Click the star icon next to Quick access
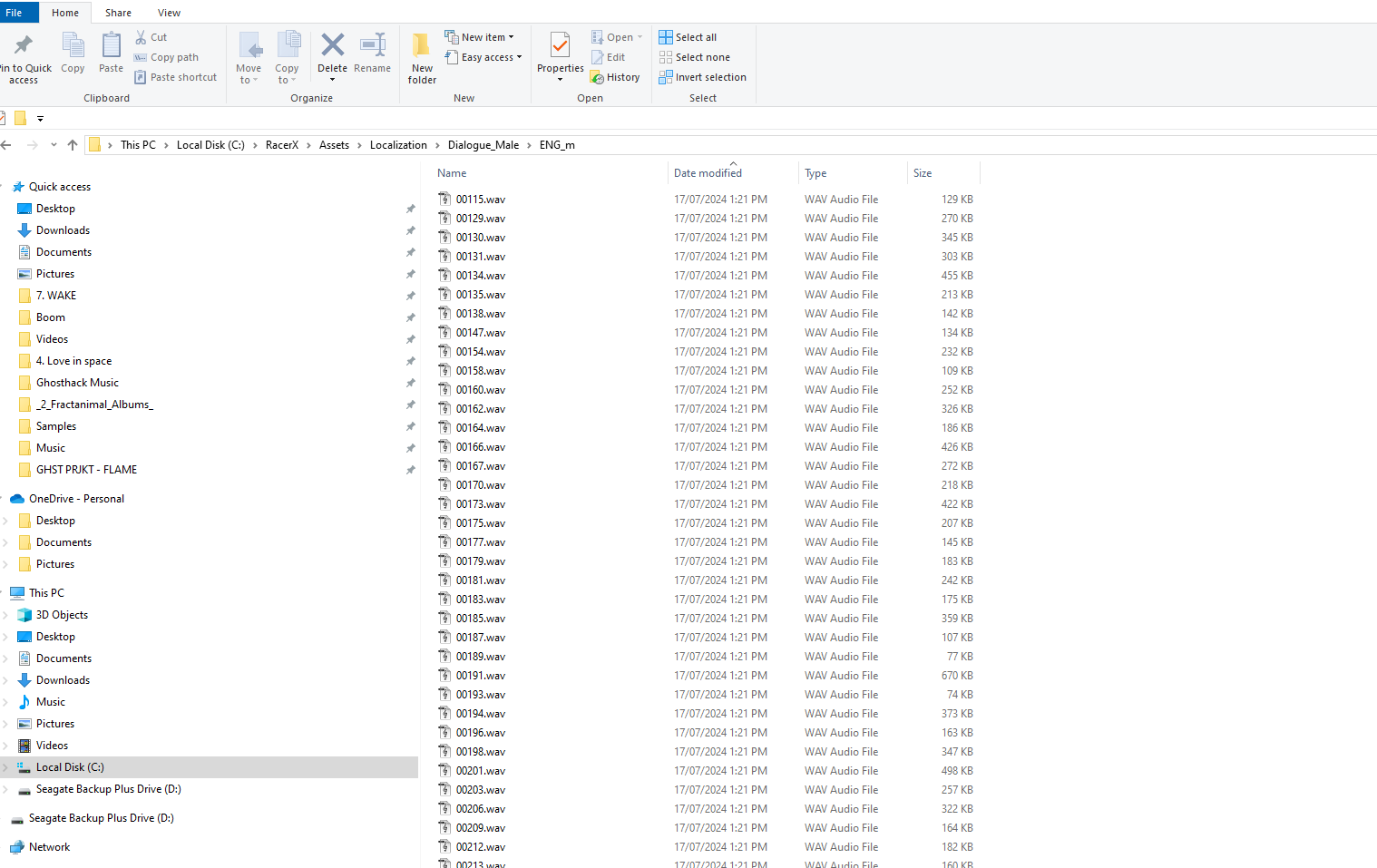The image size is (1377, 868). (x=17, y=187)
